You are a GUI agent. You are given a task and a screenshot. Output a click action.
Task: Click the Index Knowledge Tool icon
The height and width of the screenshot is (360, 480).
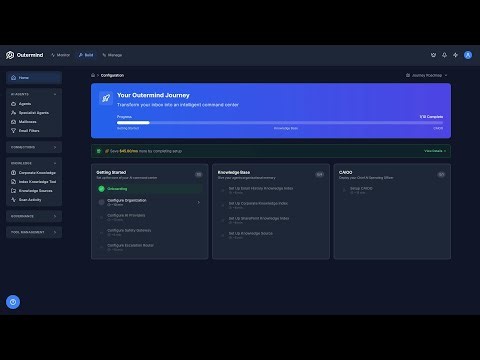13,182
